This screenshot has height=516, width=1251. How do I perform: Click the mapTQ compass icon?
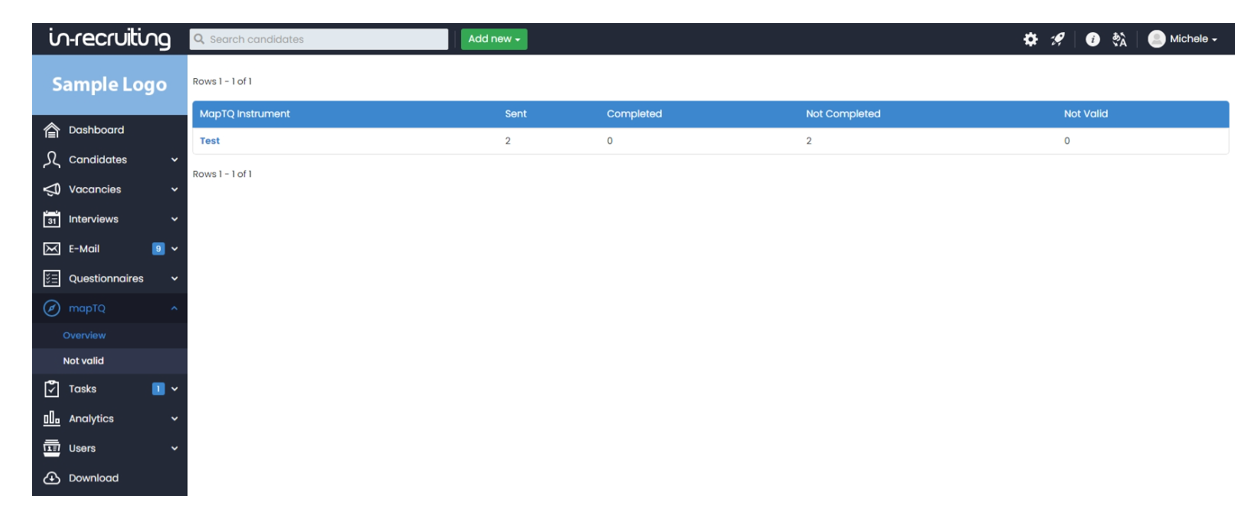(52, 308)
